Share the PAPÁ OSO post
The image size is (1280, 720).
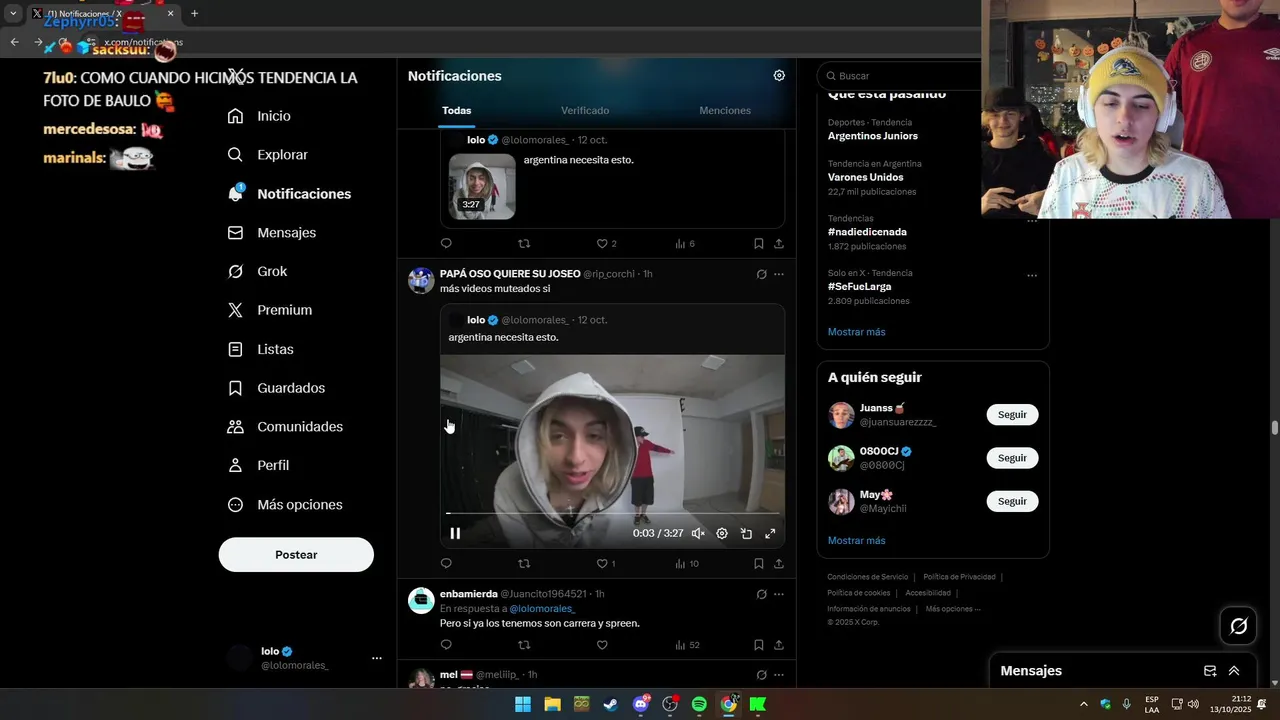[x=779, y=563]
